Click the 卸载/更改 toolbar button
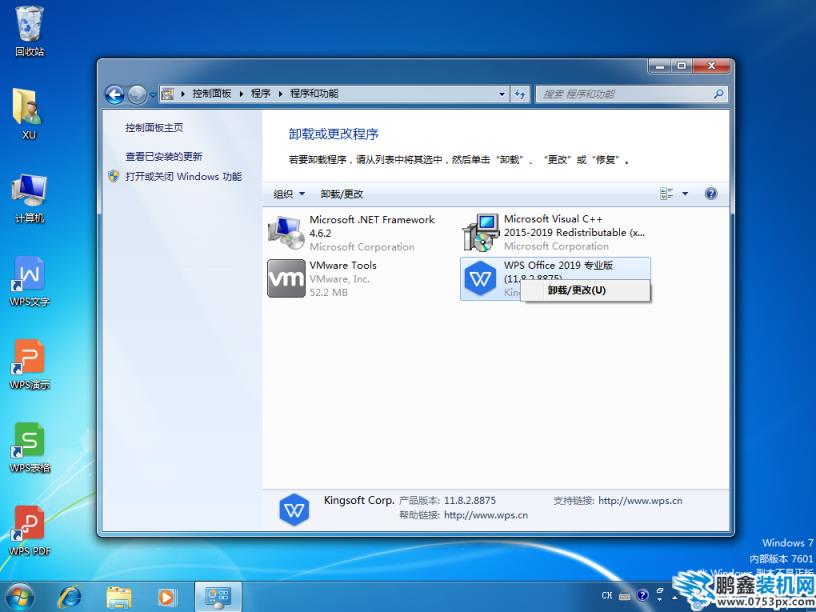The width and height of the screenshot is (816, 612). tap(342, 194)
